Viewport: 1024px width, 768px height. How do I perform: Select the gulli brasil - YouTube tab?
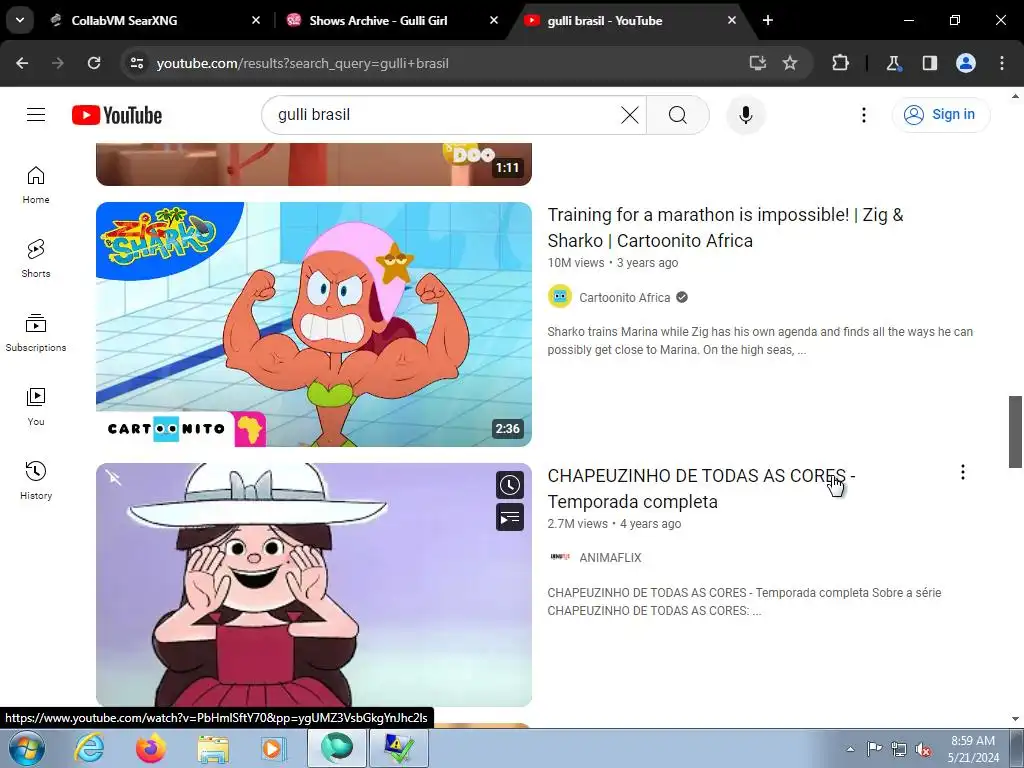(628, 20)
